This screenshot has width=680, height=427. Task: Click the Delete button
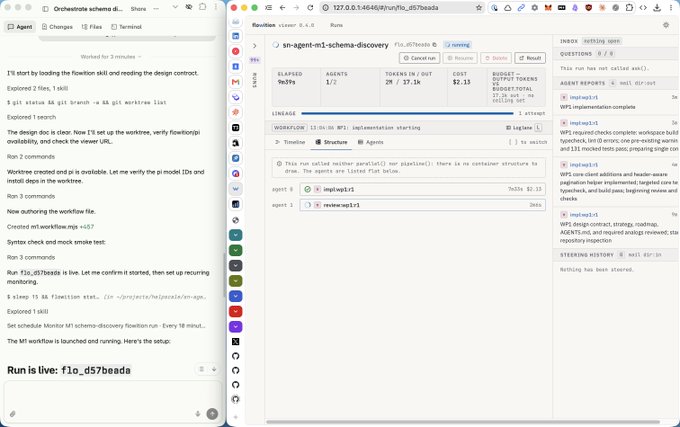tap(496, 58)
